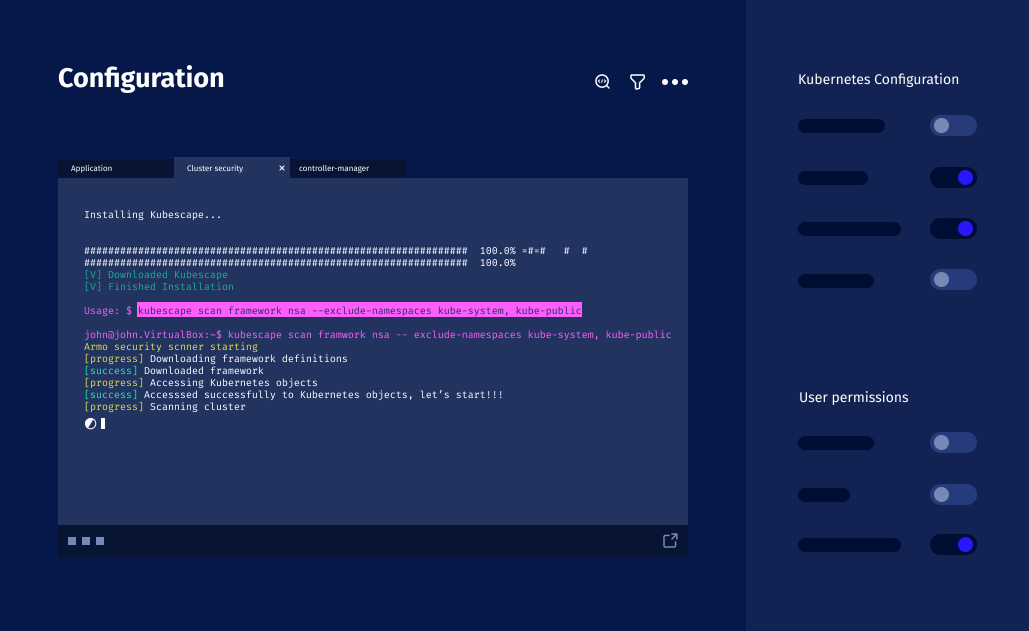Toggle first Kubernetes Configuration switch
Image resolution: width=1029 pixels, height=631 pixels.
click(x=953, y=125)
